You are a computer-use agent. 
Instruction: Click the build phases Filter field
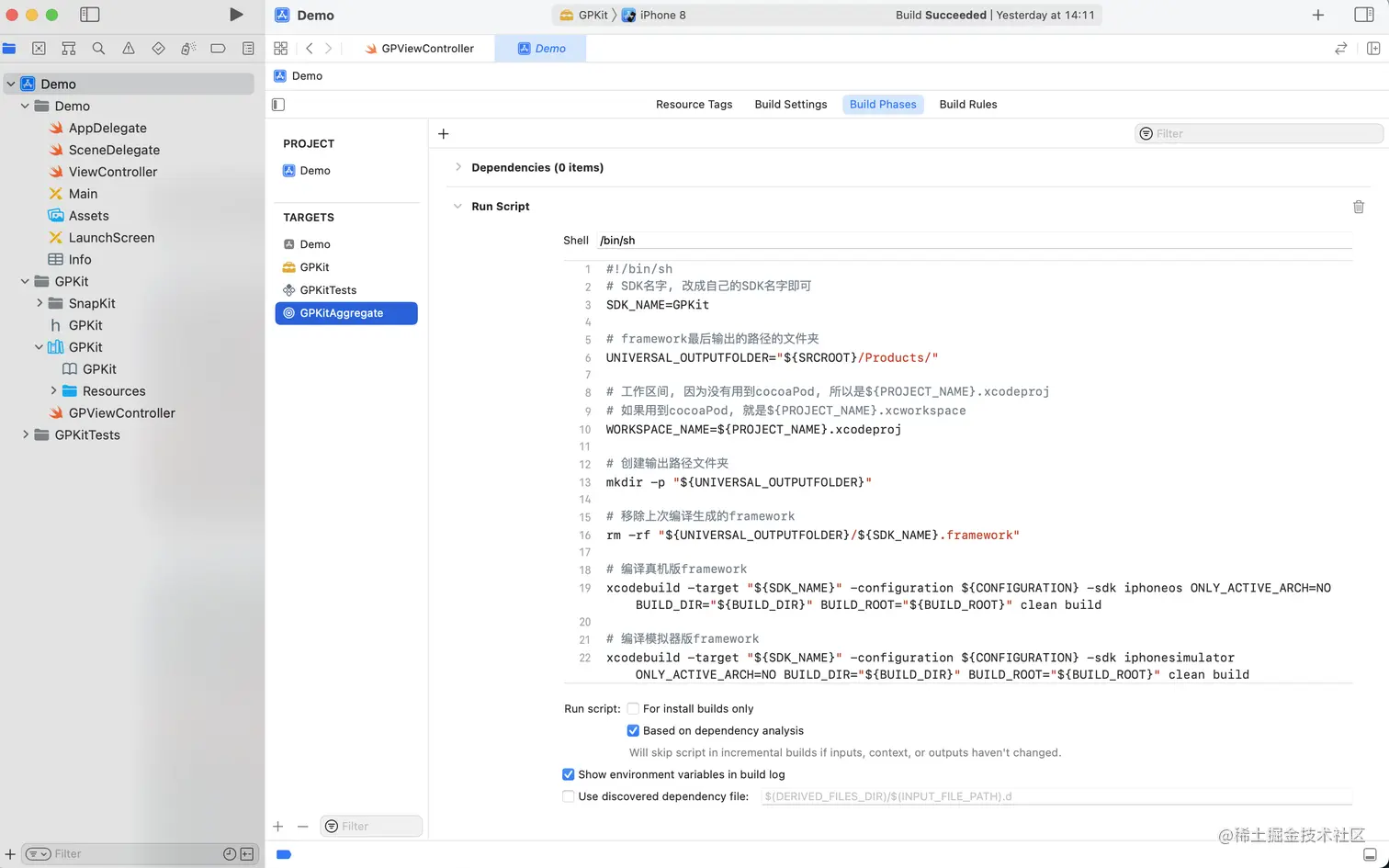(x=1259, y=134)
